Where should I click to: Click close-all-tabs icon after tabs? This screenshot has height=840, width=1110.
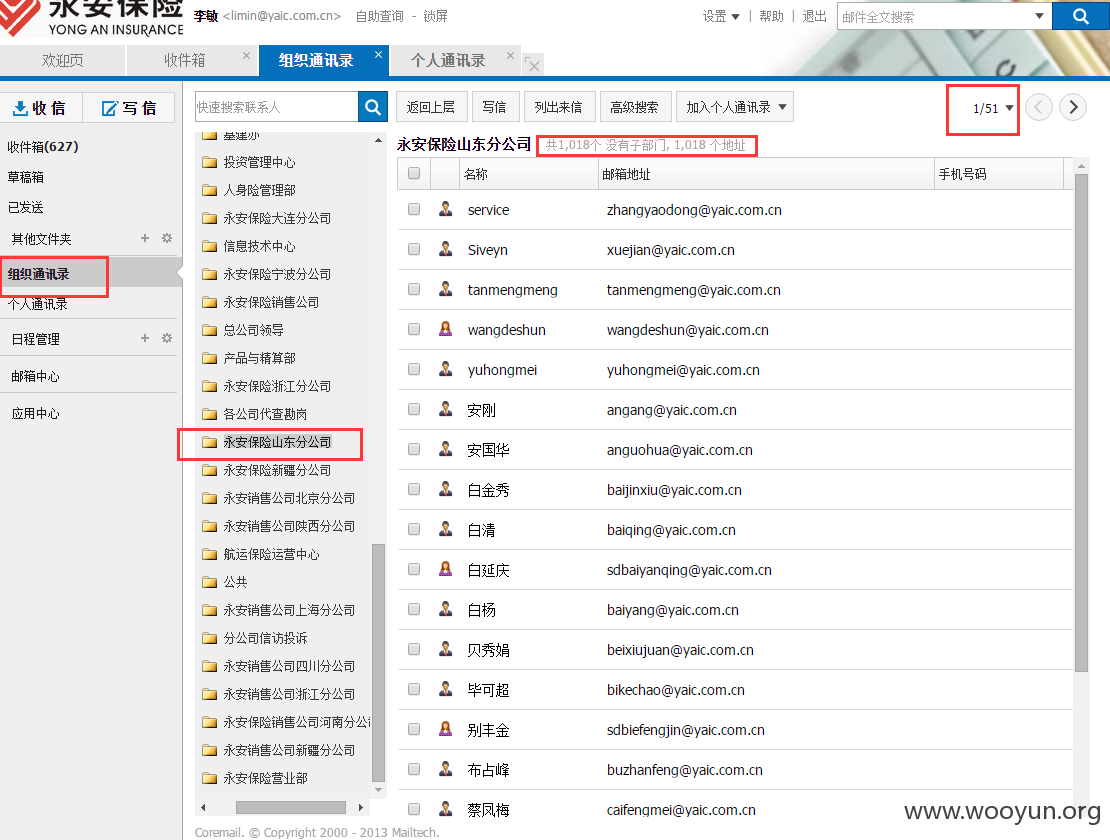tap(533, 65)
